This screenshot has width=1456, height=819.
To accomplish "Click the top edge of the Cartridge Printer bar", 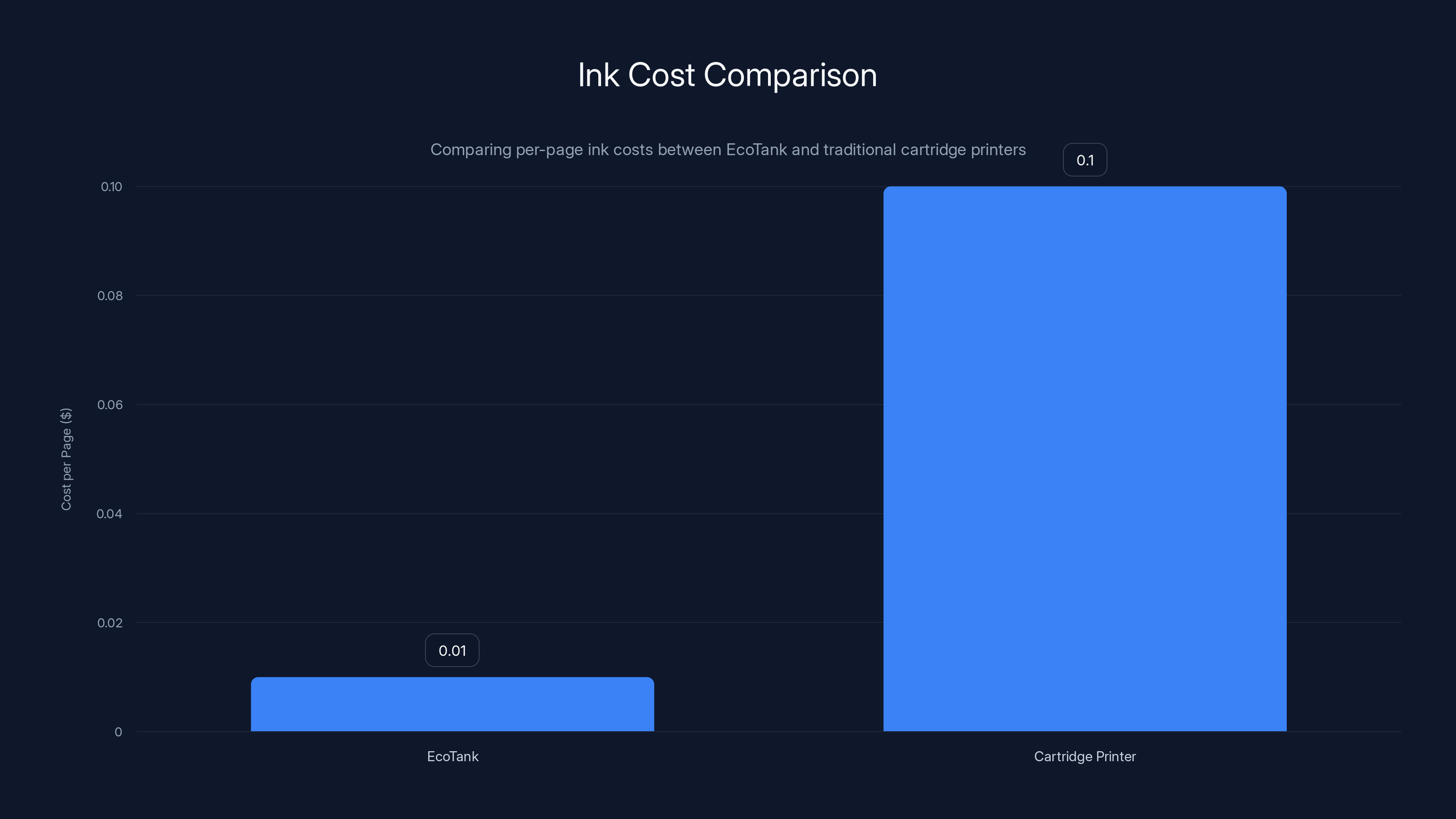I will click(1084, 187).
